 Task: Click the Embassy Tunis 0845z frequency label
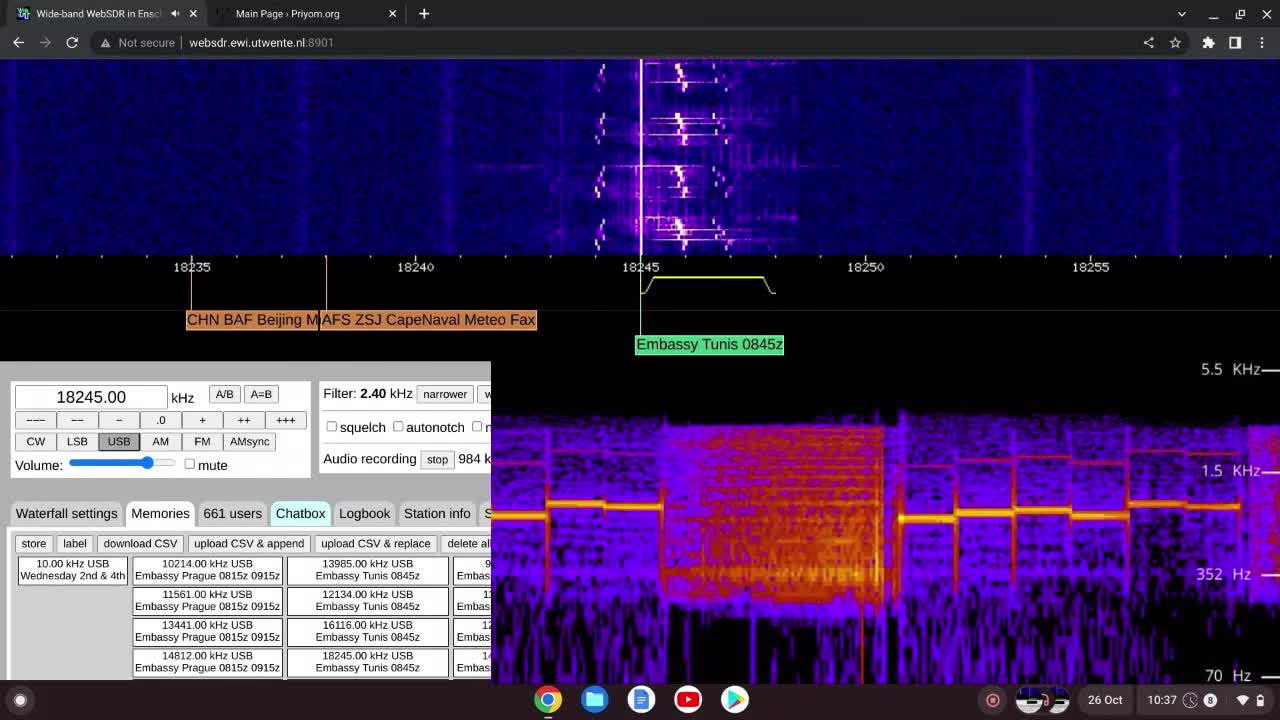[x=709, y=345]
